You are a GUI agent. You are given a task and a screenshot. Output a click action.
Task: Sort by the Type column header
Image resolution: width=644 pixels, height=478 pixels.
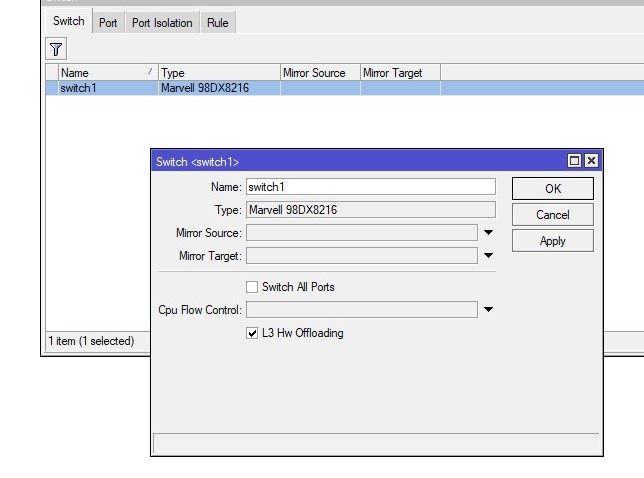tap(219, 73)
